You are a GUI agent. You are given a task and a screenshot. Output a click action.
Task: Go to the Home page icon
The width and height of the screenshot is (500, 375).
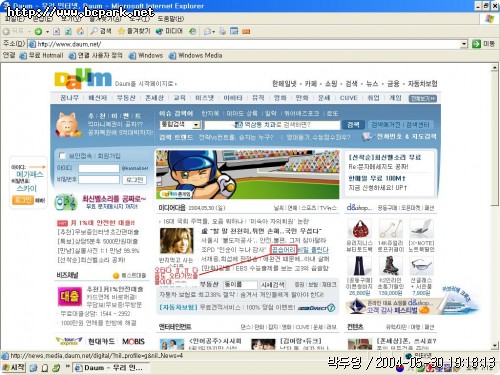point(80,31)
